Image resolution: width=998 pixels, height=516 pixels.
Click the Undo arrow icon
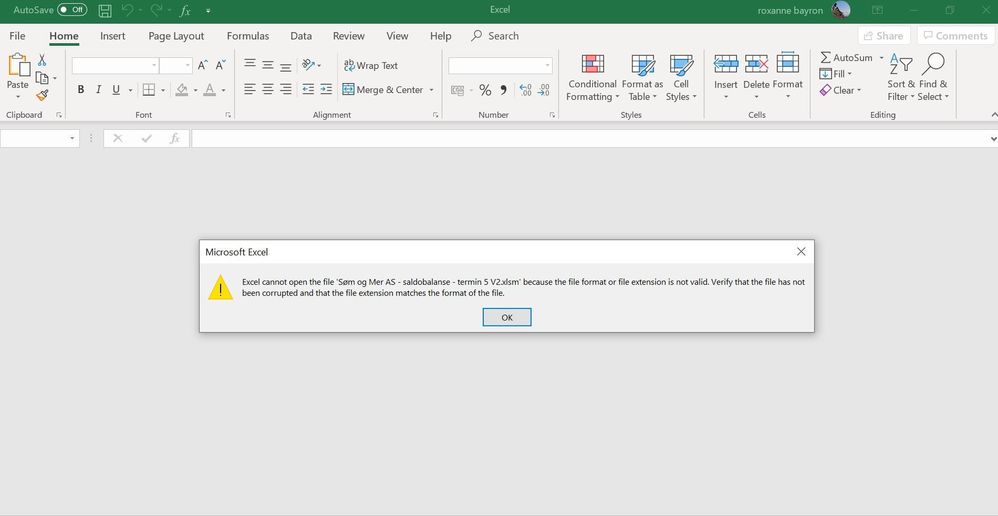pos(127,10)
